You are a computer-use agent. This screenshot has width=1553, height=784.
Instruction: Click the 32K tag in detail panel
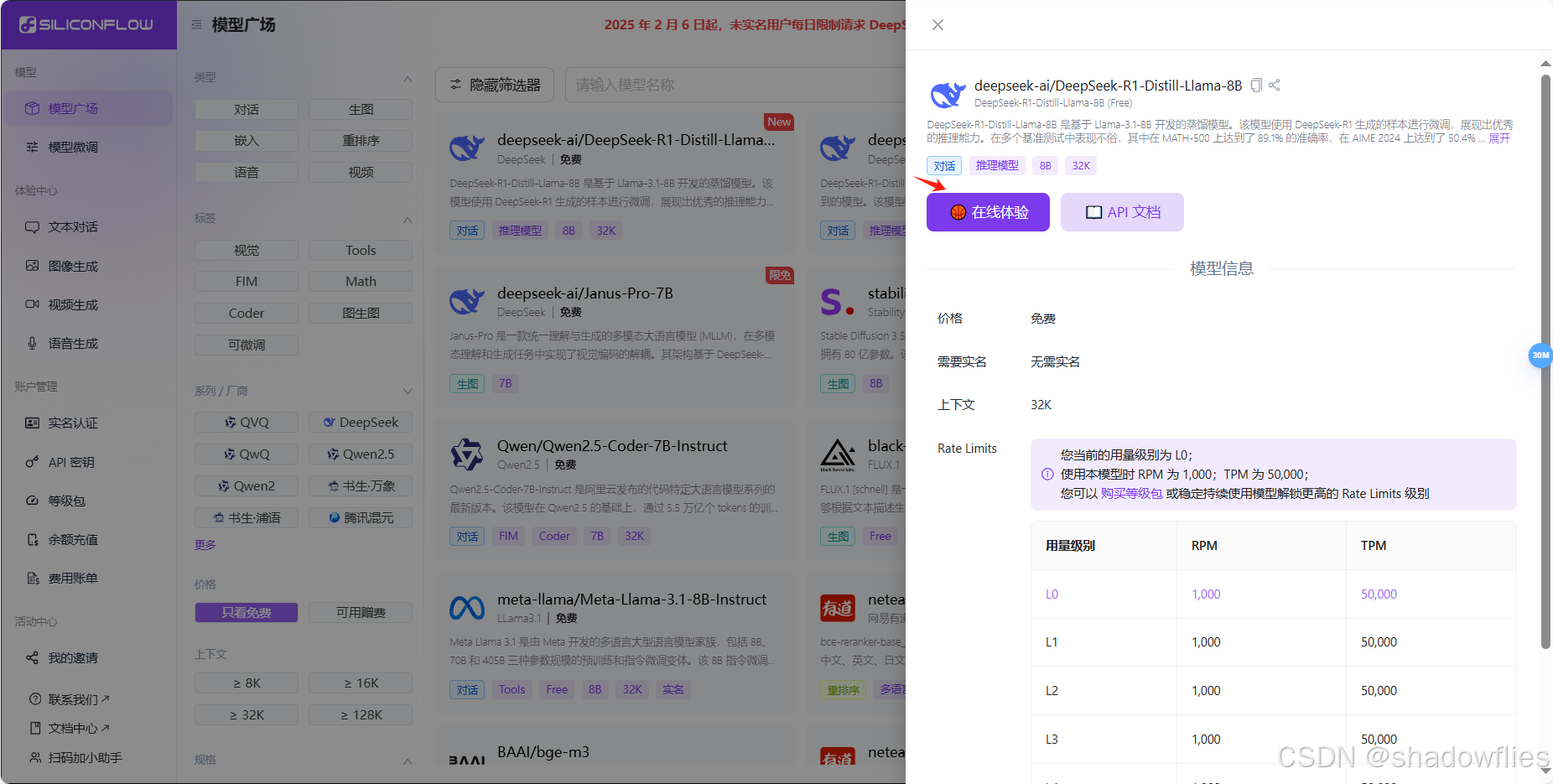tap(1081, 166)
